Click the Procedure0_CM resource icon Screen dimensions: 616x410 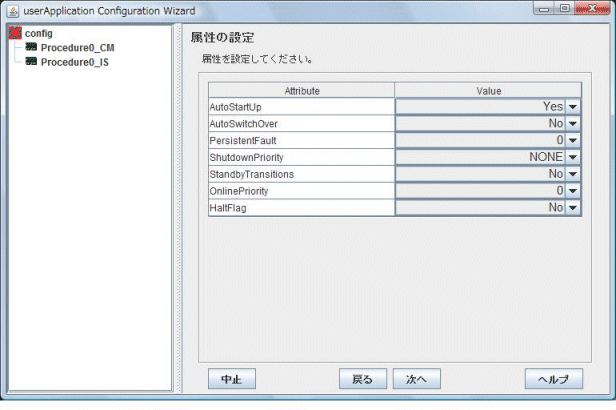click(x=31, y=47)
